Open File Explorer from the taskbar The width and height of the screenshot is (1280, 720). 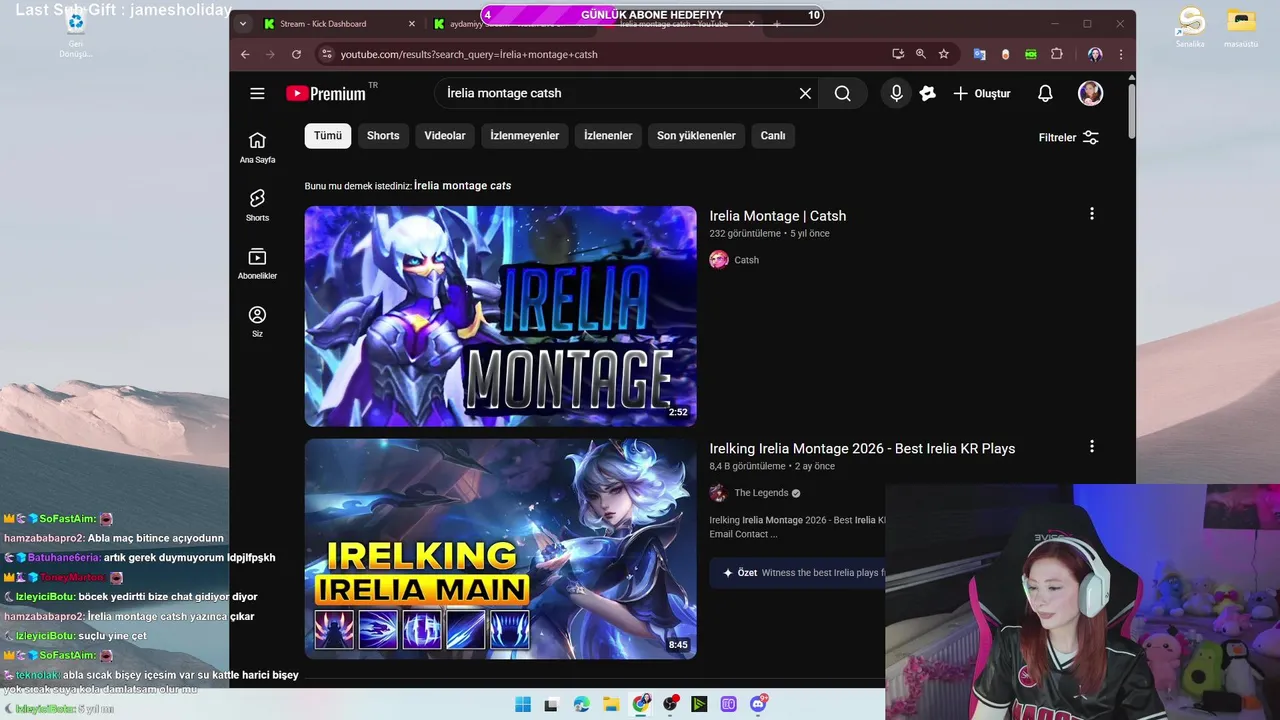(611, 704)
